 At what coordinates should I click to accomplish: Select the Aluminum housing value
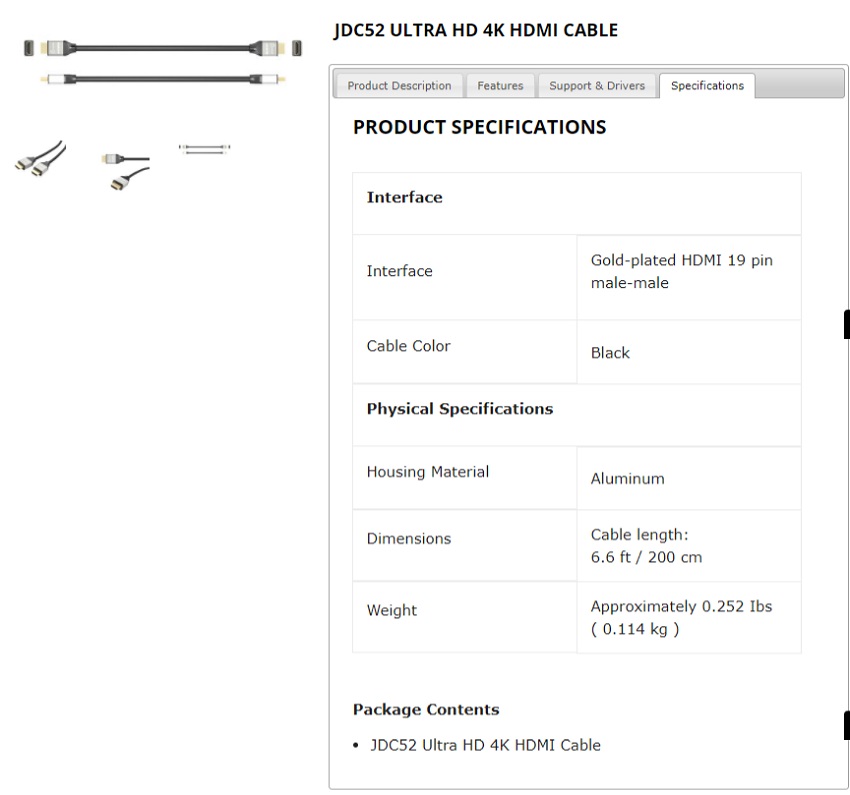[627, 479]
